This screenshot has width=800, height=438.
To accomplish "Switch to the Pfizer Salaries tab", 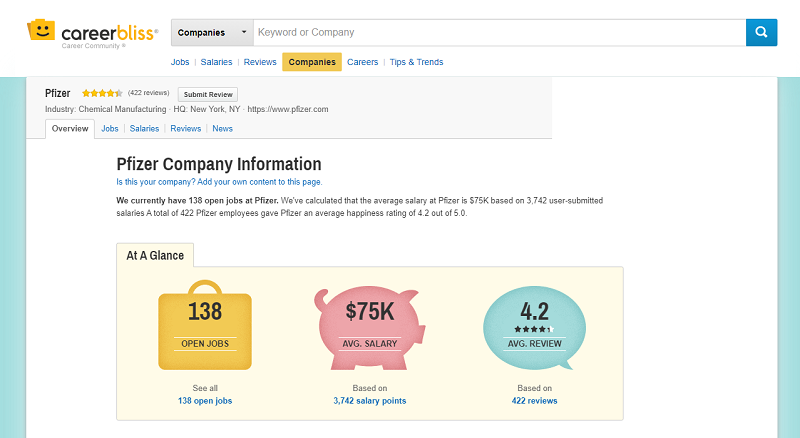I will point(144,129).
